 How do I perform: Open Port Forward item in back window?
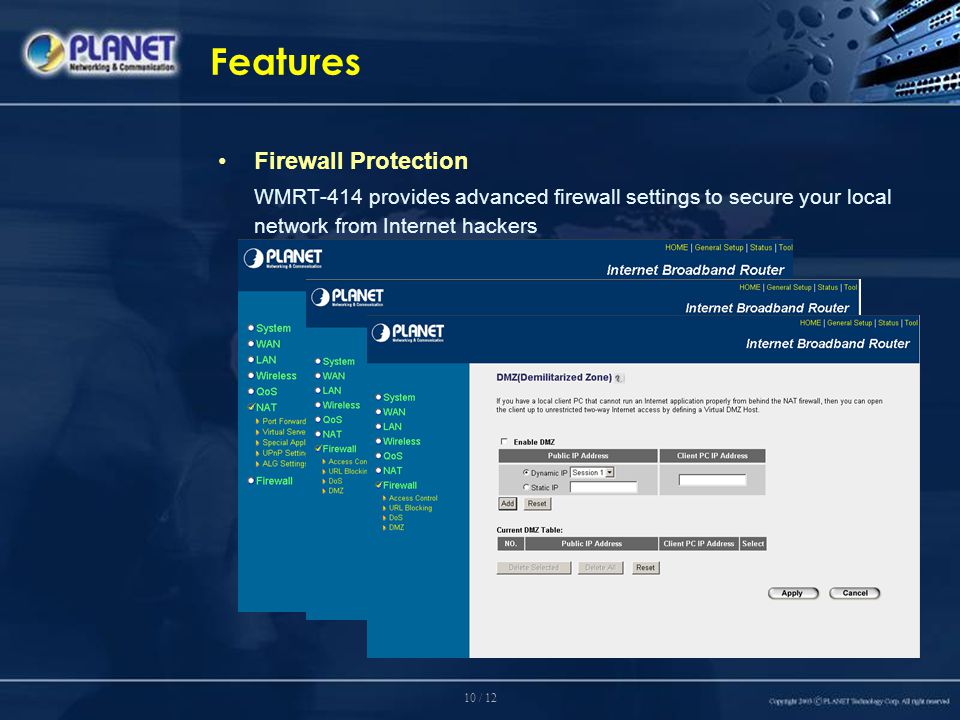283,421
